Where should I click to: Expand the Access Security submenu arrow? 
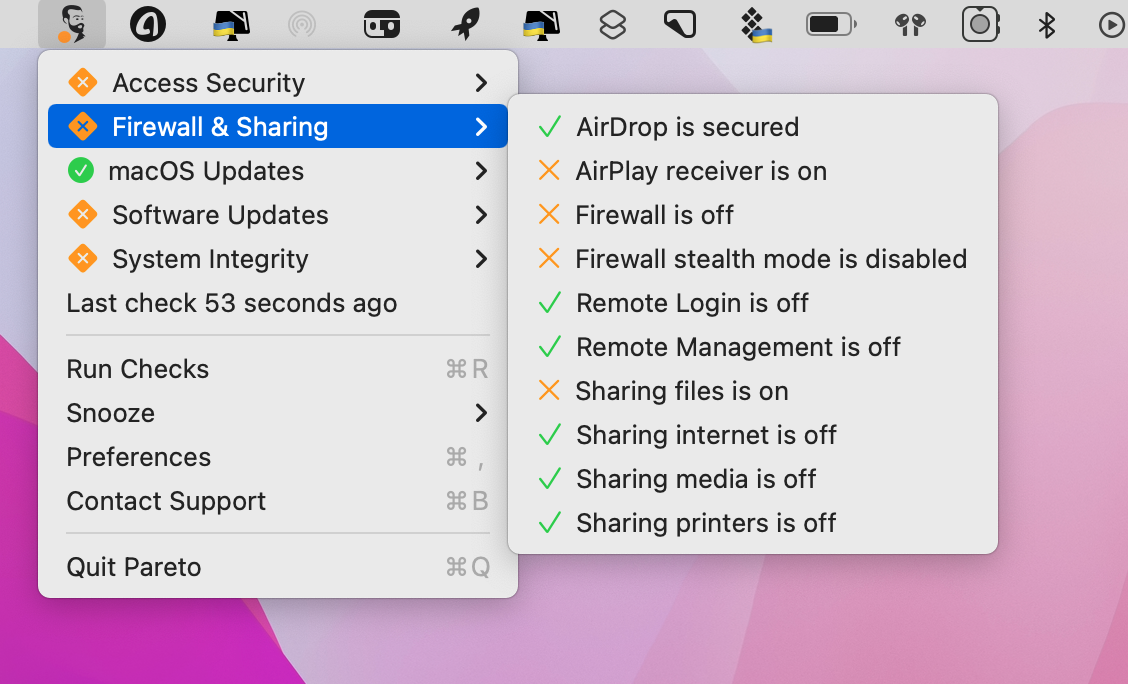[x=481, y=83]
